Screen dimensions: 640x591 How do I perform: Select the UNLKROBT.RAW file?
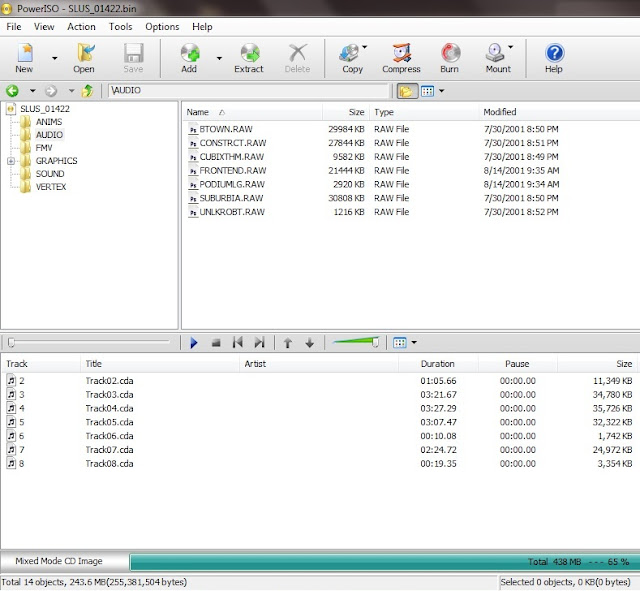coord(232,212)
